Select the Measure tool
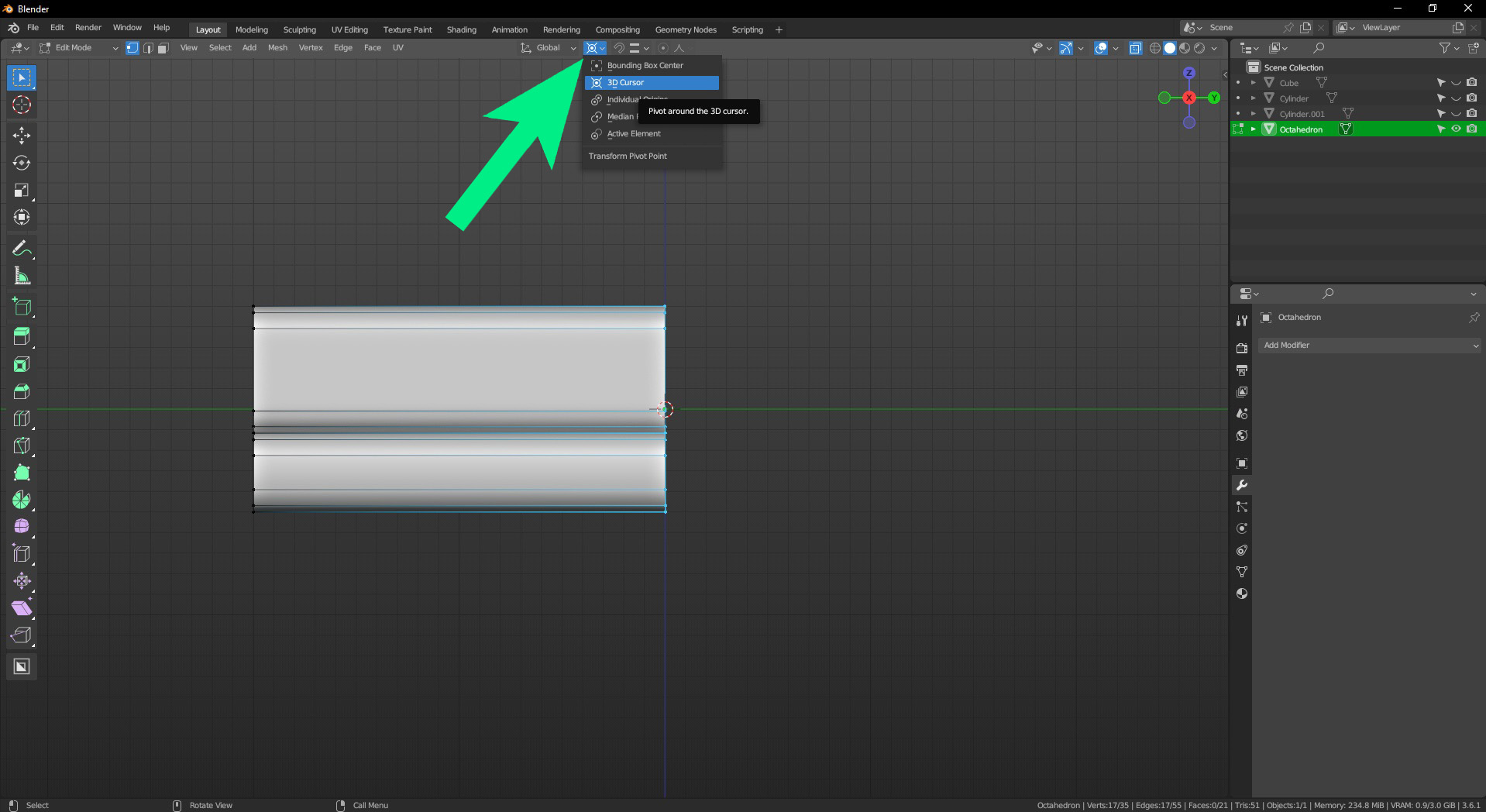 22,276
